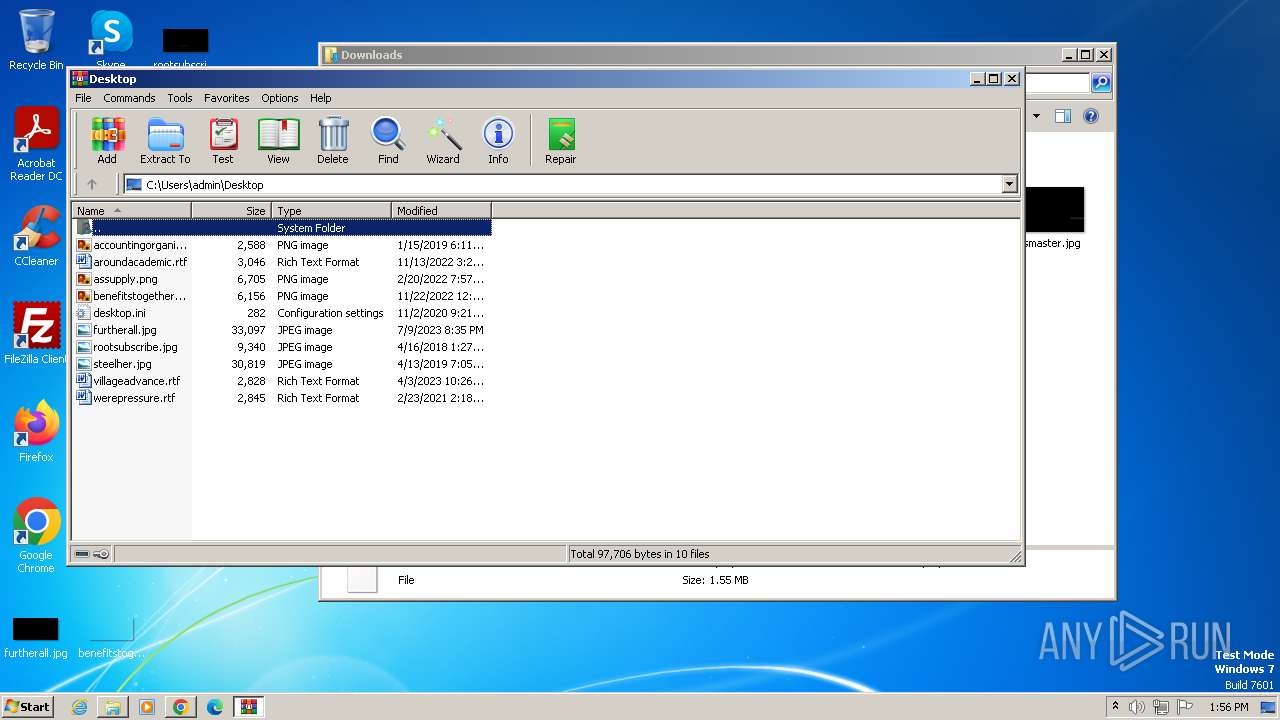Viewport: 1280px width, 720px height.
Task: Expand the address path dropdown arrow
Action: pos(1009,184)
